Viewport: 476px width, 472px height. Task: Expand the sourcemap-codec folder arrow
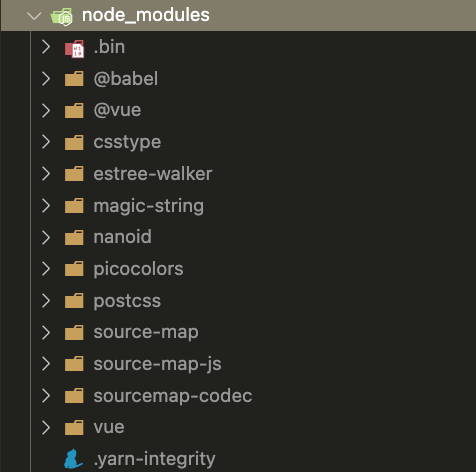(46, 396)
